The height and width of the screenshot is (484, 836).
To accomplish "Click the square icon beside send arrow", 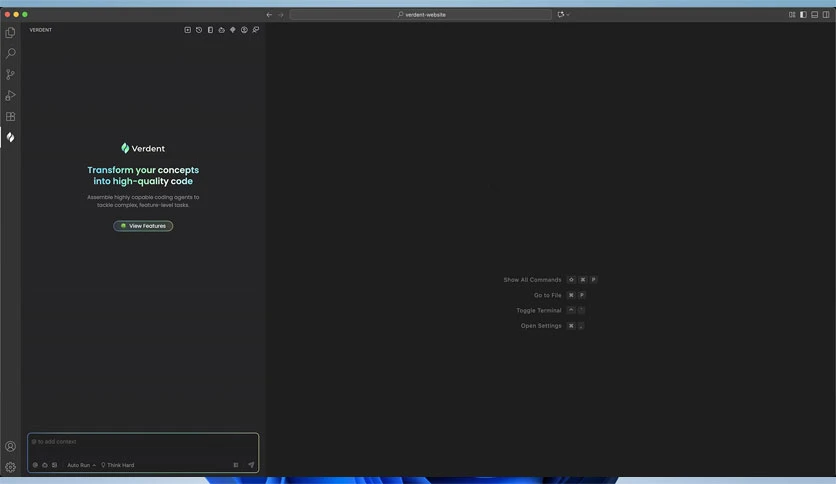I will point(236,465).
